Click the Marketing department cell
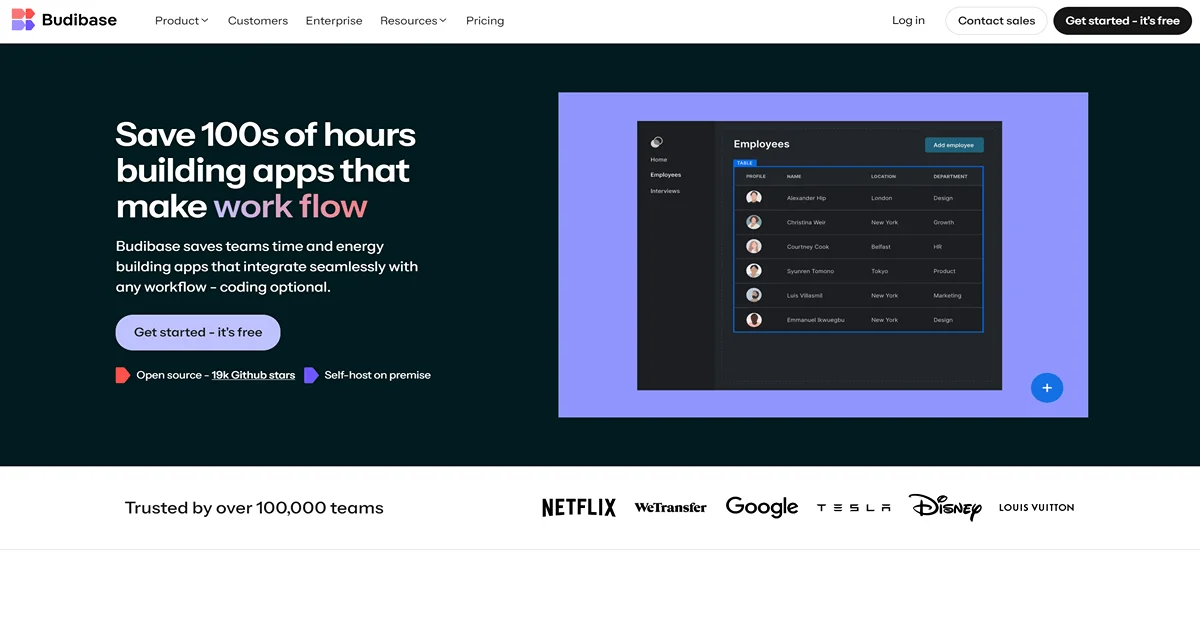 (x=947, y=296)
